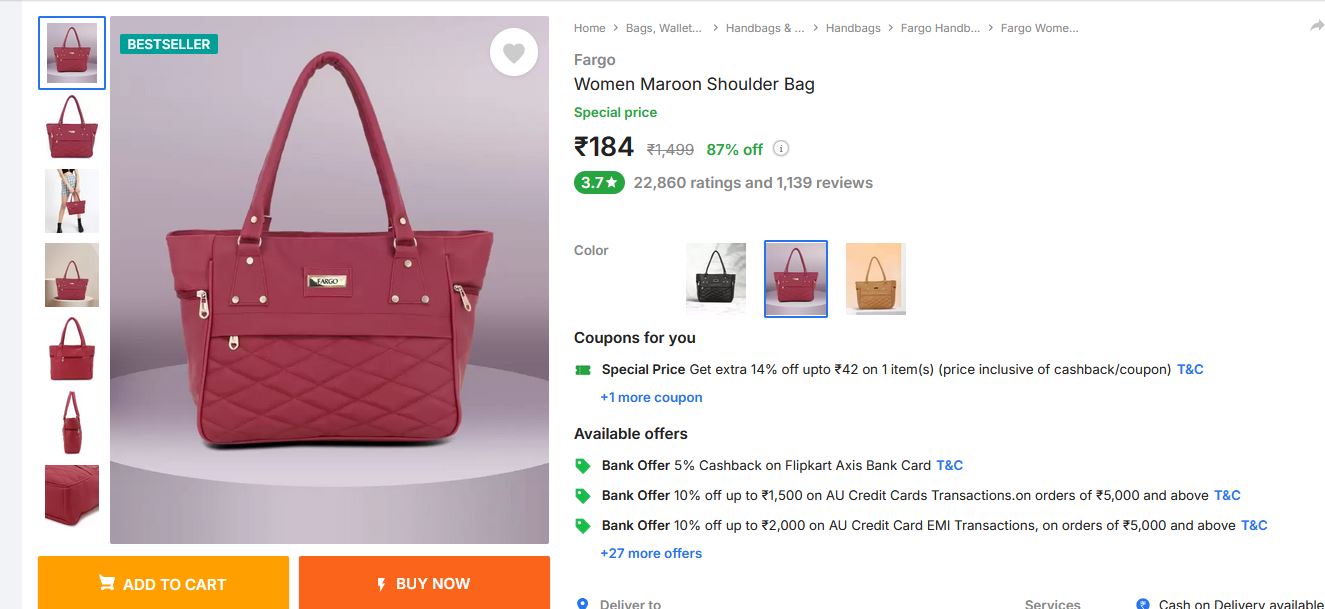The height and width of the screenshot is (609, 1325).
Task: Choose the tan color variant
Action: 876,279
